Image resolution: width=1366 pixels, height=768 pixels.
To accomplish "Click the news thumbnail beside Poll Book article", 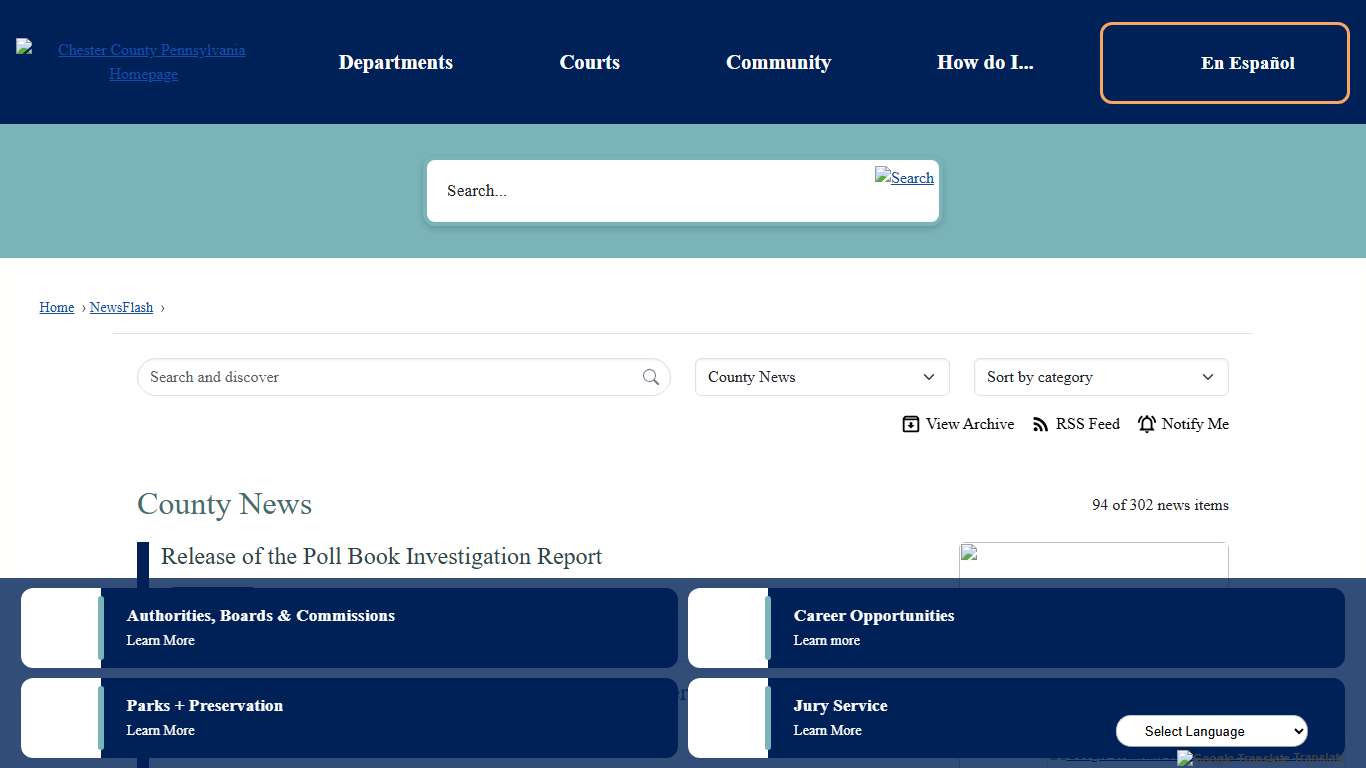I will (1093, 560).
